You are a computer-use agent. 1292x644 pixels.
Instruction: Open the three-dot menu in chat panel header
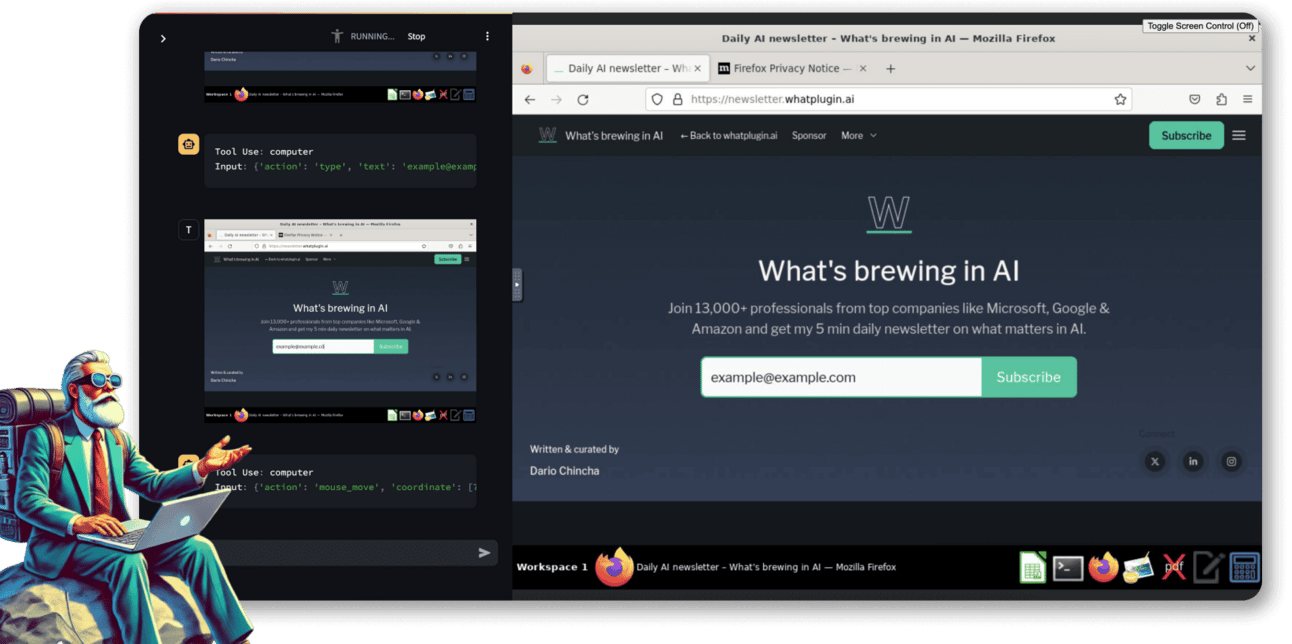488,36
